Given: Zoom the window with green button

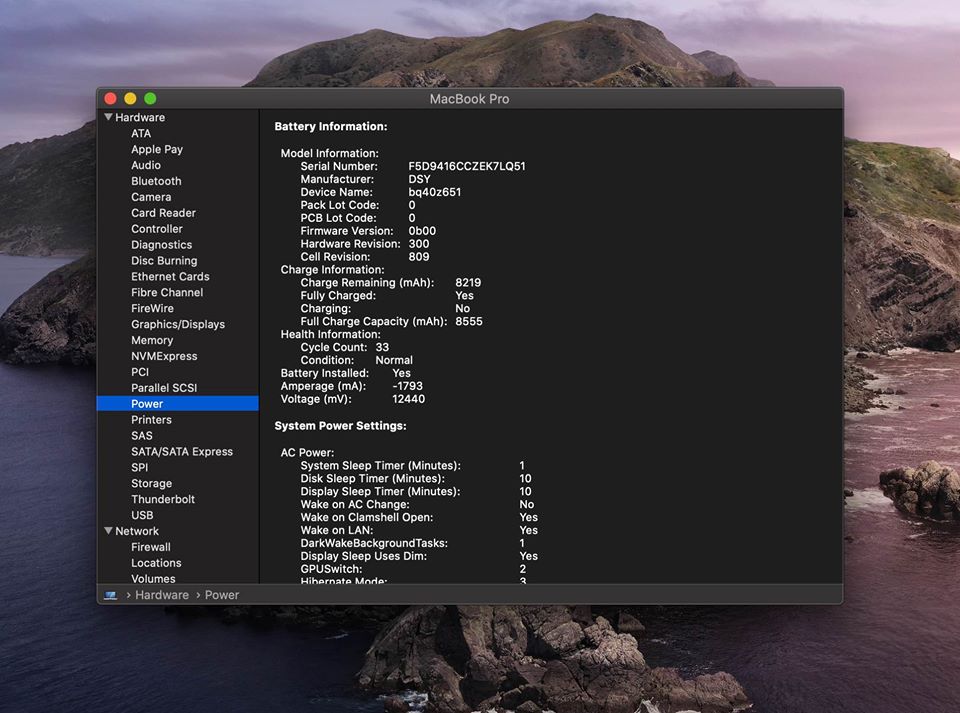Looking at the screenshot, I should tap(150, 99).
